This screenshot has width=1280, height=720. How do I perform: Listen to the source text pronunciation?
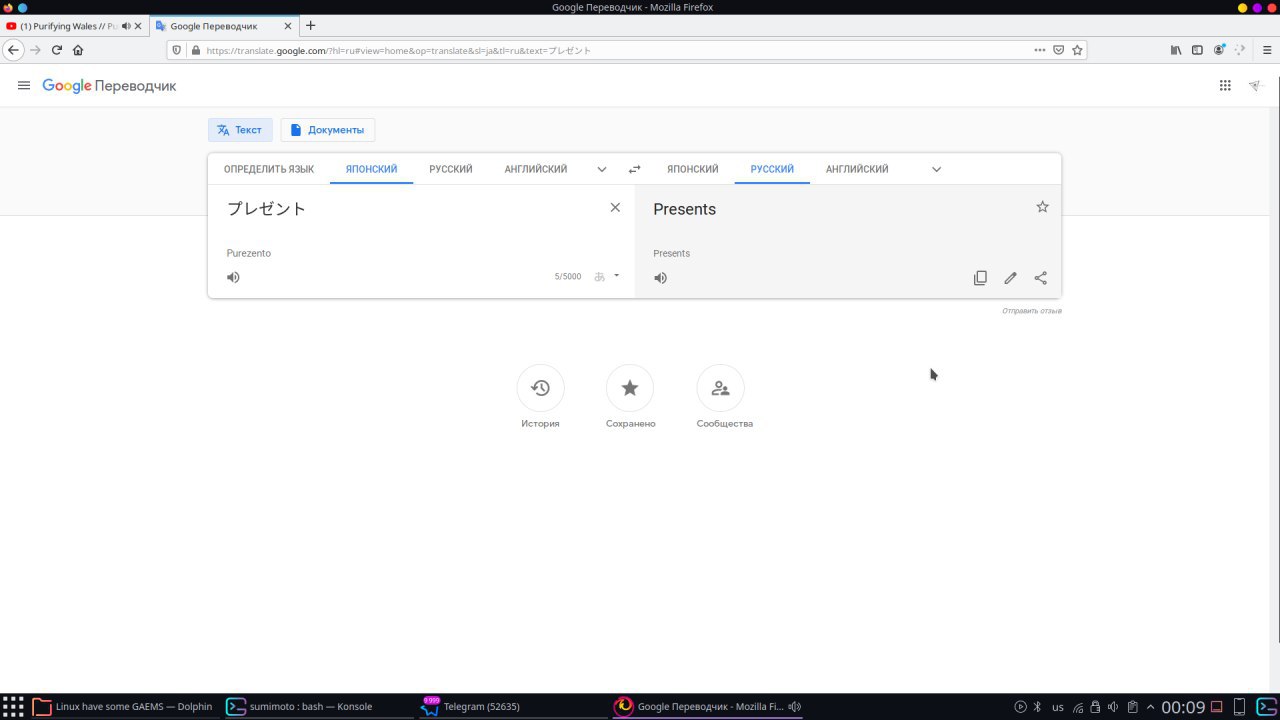pos(233,277)
